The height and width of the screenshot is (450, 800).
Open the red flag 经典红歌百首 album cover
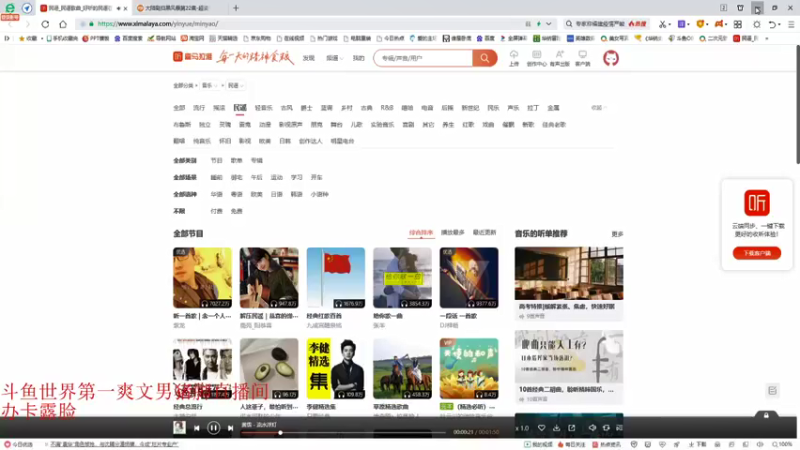(x=336, y=278)
